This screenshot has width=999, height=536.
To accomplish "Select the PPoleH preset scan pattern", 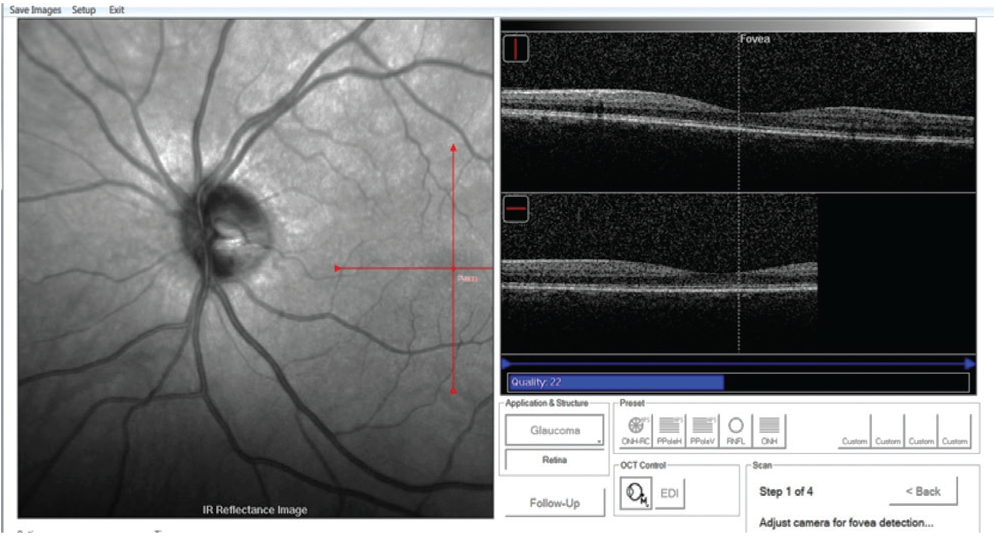I will 669,431.
